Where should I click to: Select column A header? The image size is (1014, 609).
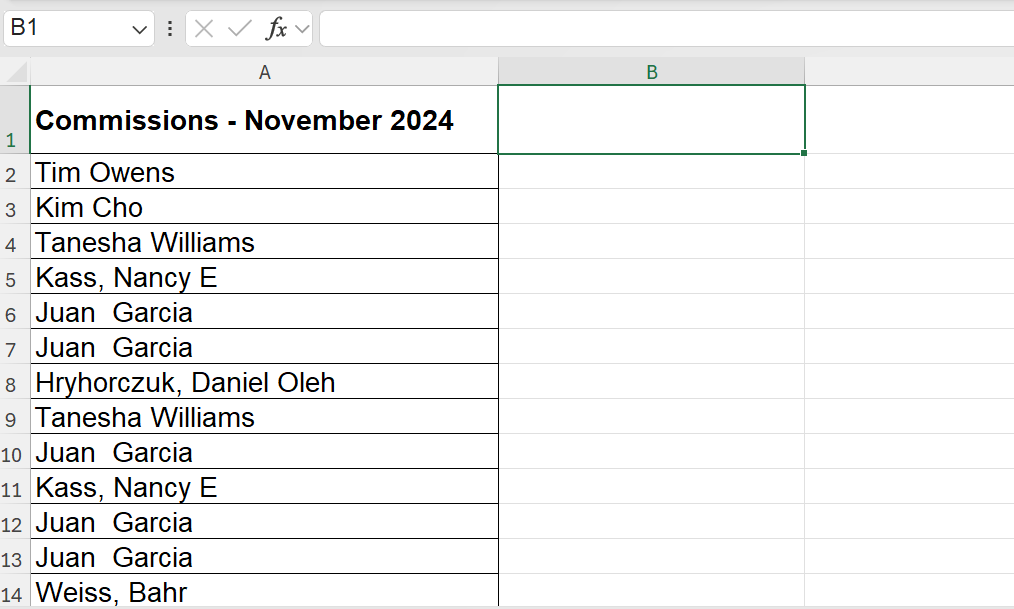(264, 72)
